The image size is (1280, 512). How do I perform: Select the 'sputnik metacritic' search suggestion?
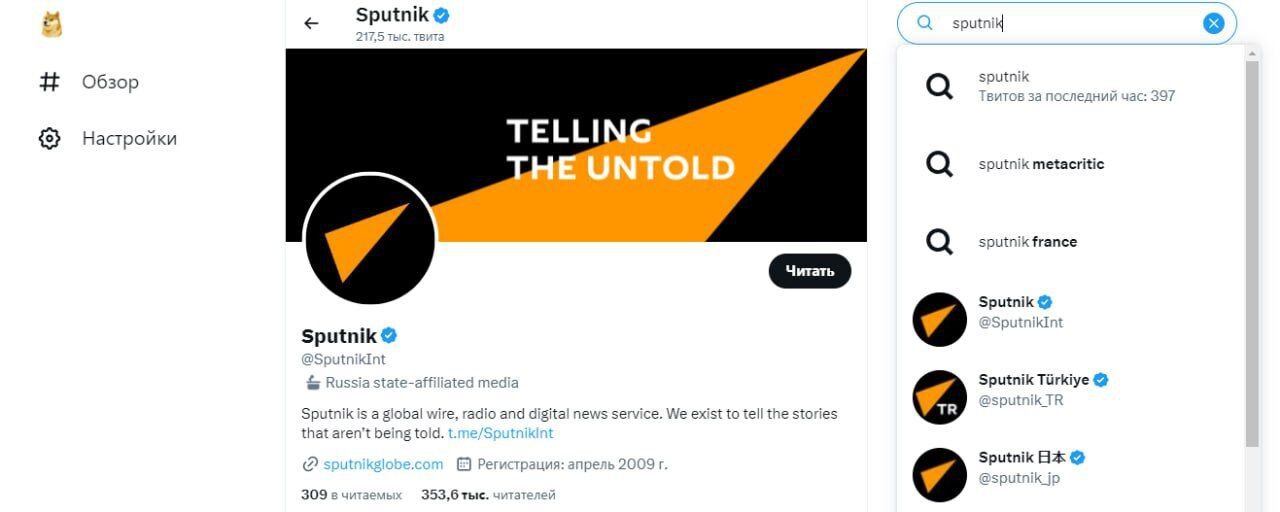point(1071,164)
